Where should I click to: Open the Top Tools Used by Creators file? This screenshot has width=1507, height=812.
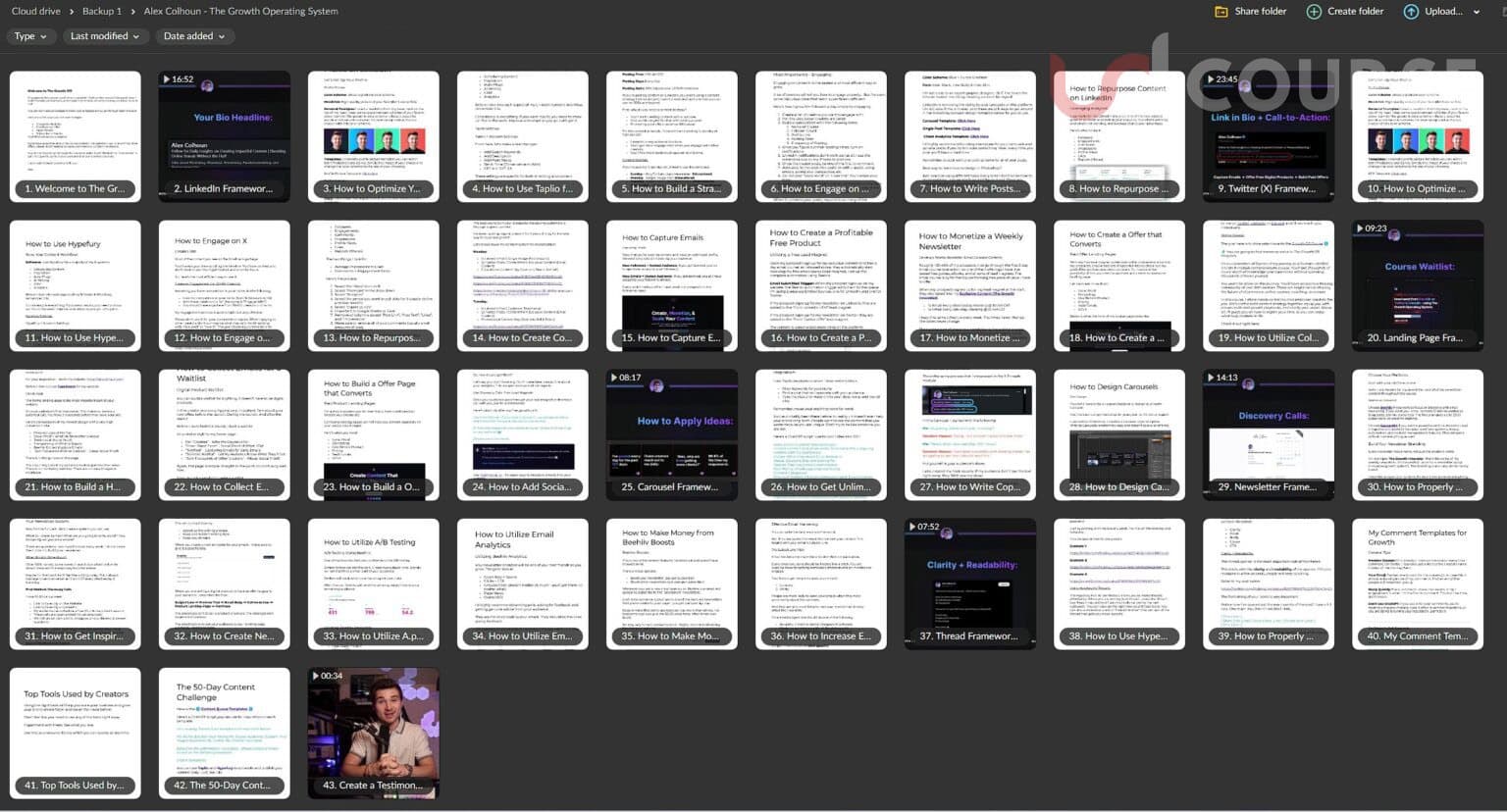pyautogui.click(x=75, y=732)
